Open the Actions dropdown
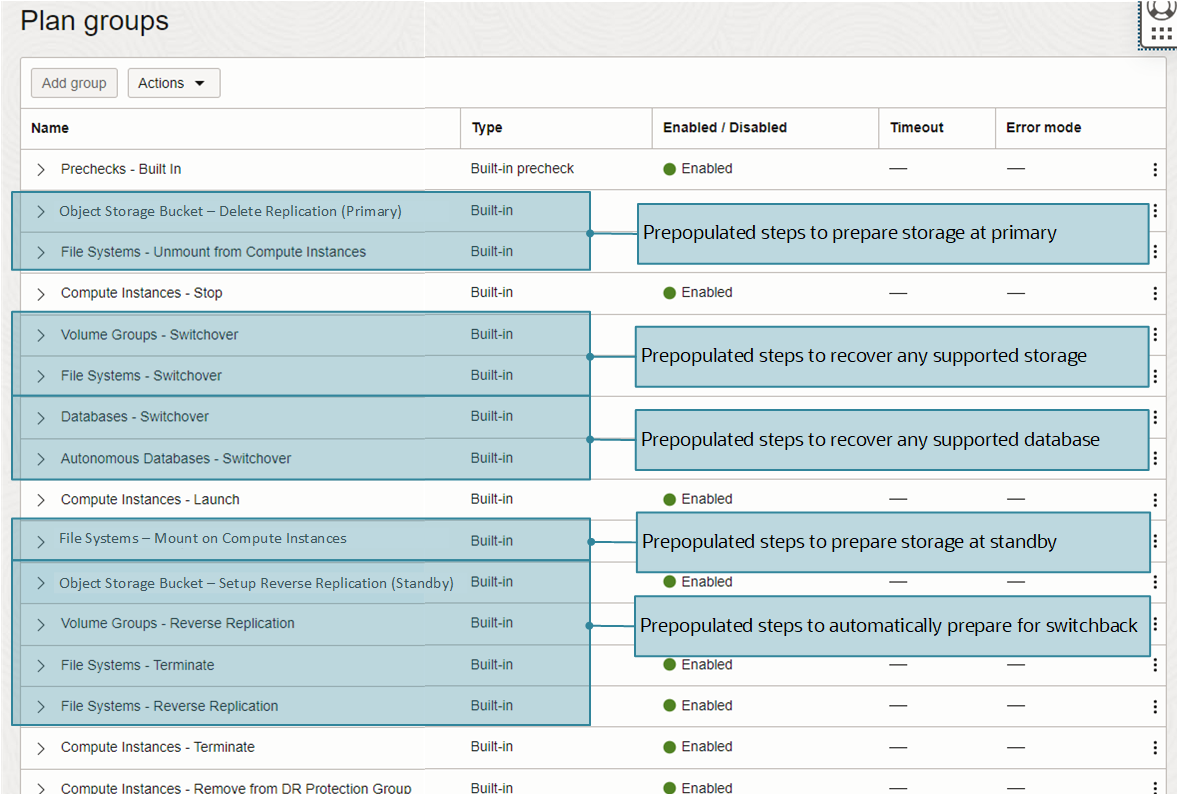1178x795 pixels. 173,83
